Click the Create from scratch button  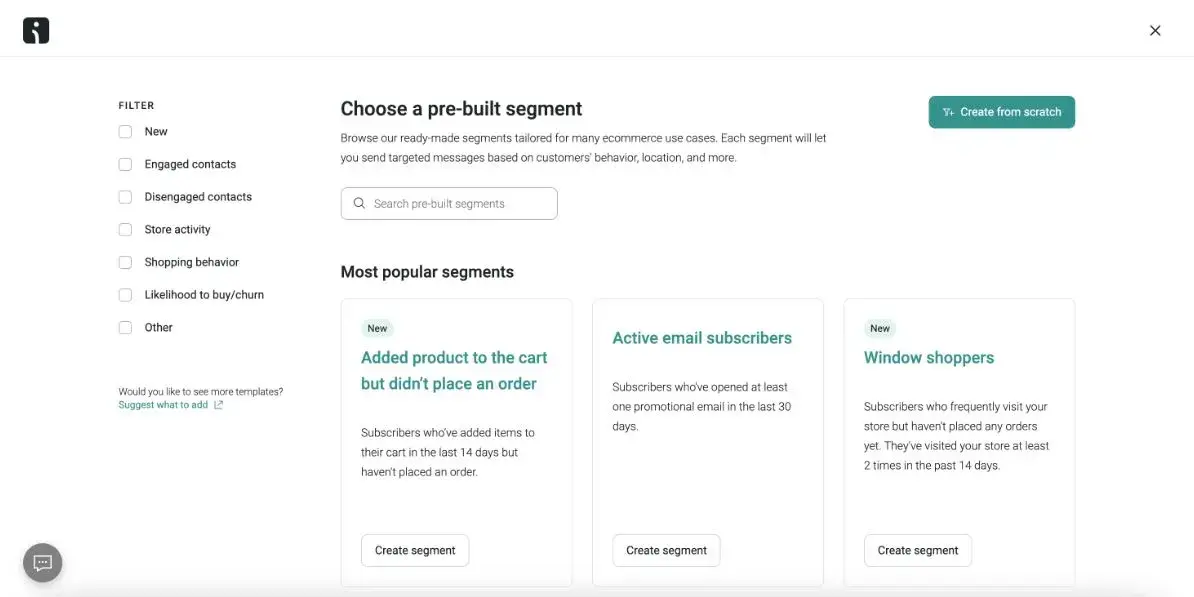(1001, 112)
